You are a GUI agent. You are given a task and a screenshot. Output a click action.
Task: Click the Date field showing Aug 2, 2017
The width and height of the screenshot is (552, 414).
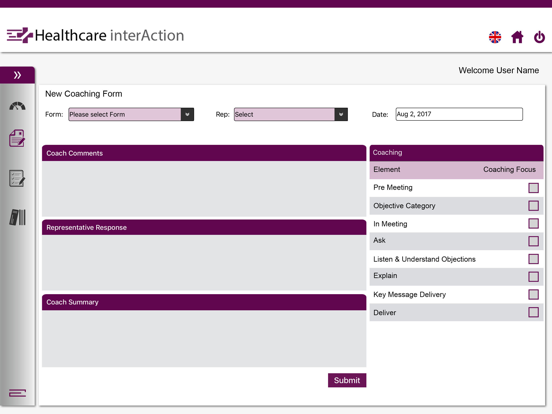[x=459, y=114]
